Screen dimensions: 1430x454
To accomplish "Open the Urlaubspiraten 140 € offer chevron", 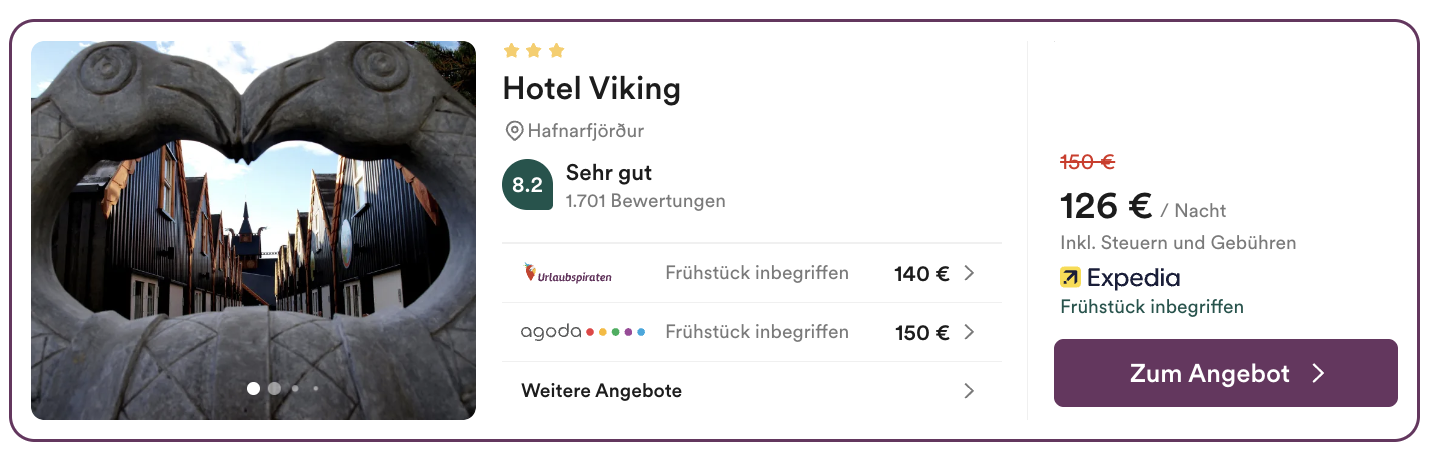I will (968, 273).
